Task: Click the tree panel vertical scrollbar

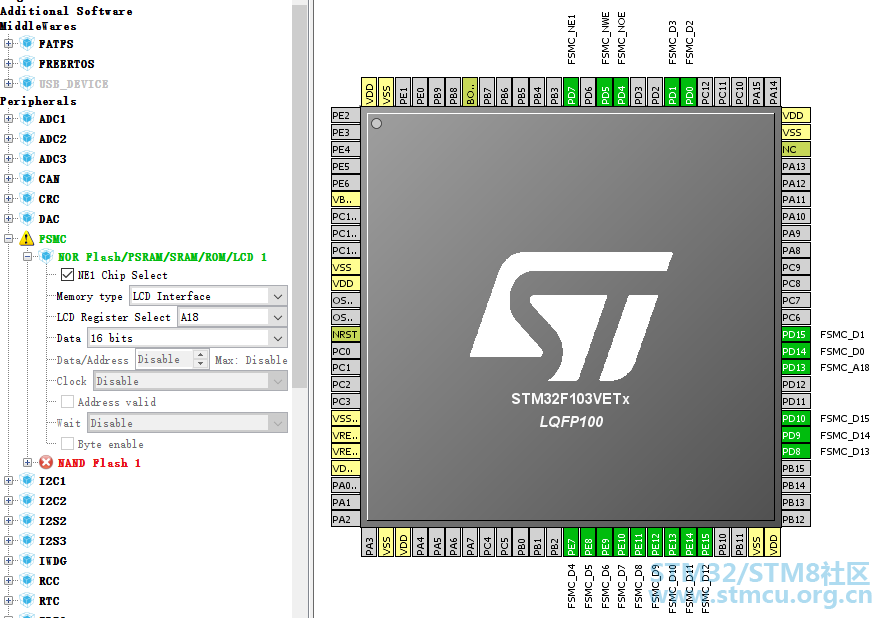Action: click(x=299, y=197)
